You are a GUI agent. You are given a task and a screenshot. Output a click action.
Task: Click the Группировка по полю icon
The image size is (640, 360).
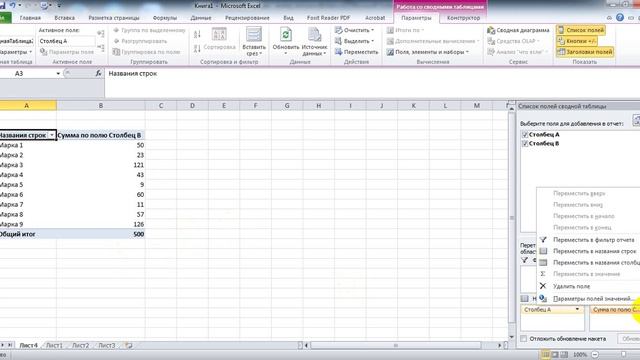click(x=116, y=52)
